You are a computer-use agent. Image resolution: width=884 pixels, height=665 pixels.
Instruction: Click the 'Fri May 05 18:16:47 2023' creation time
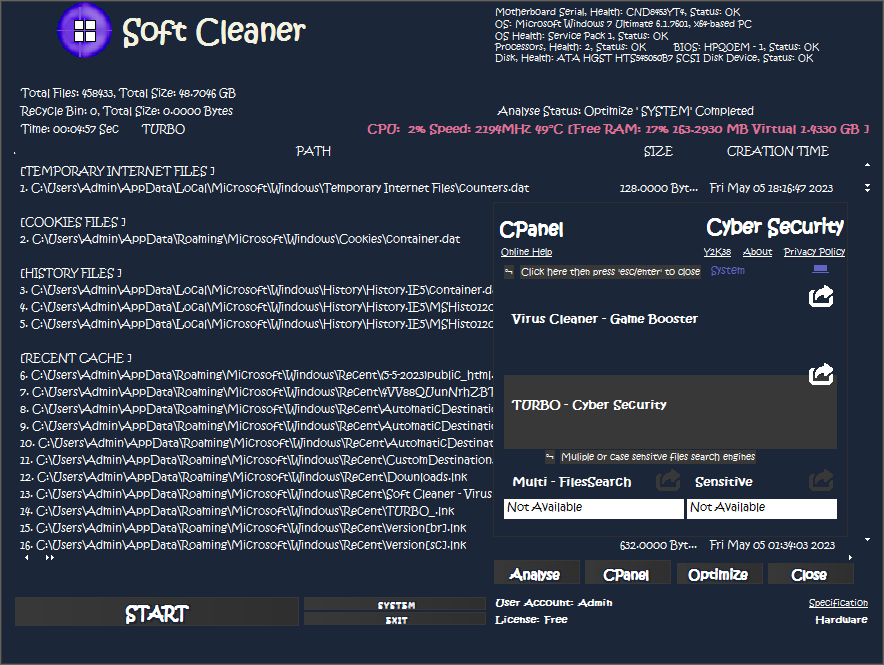click(x=771, y=188)
